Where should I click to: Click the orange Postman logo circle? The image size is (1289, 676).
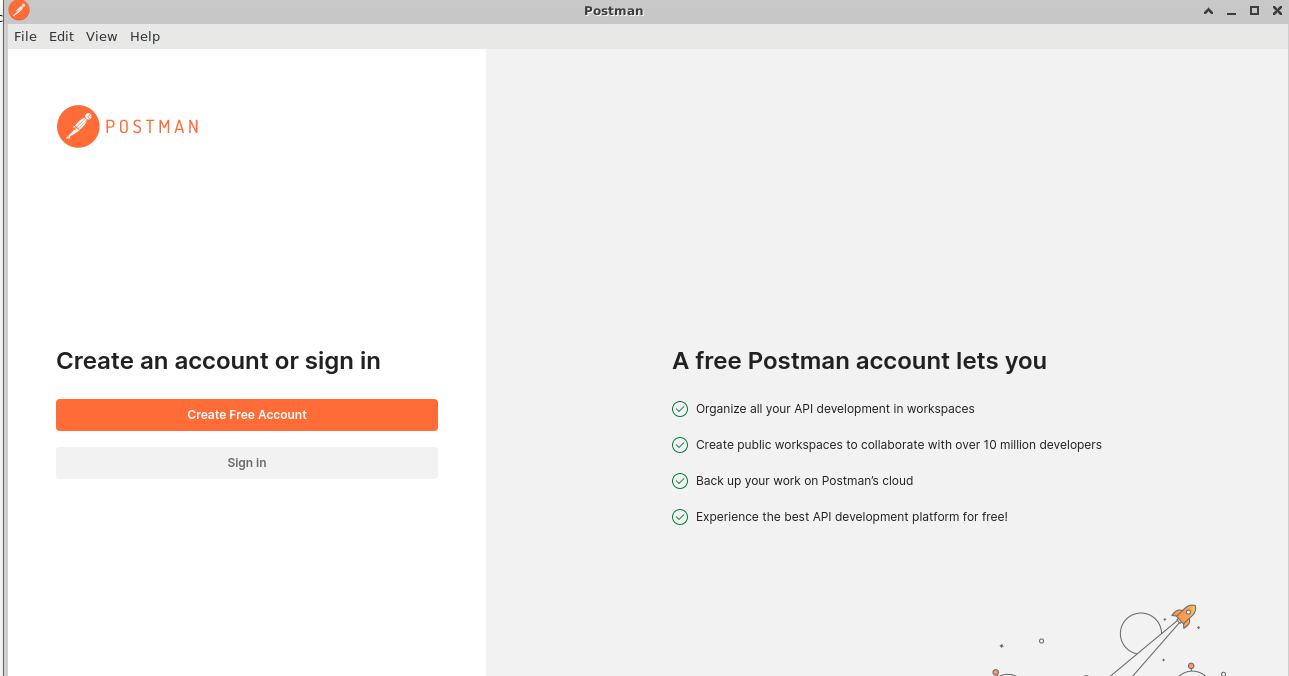pos(78,126)
